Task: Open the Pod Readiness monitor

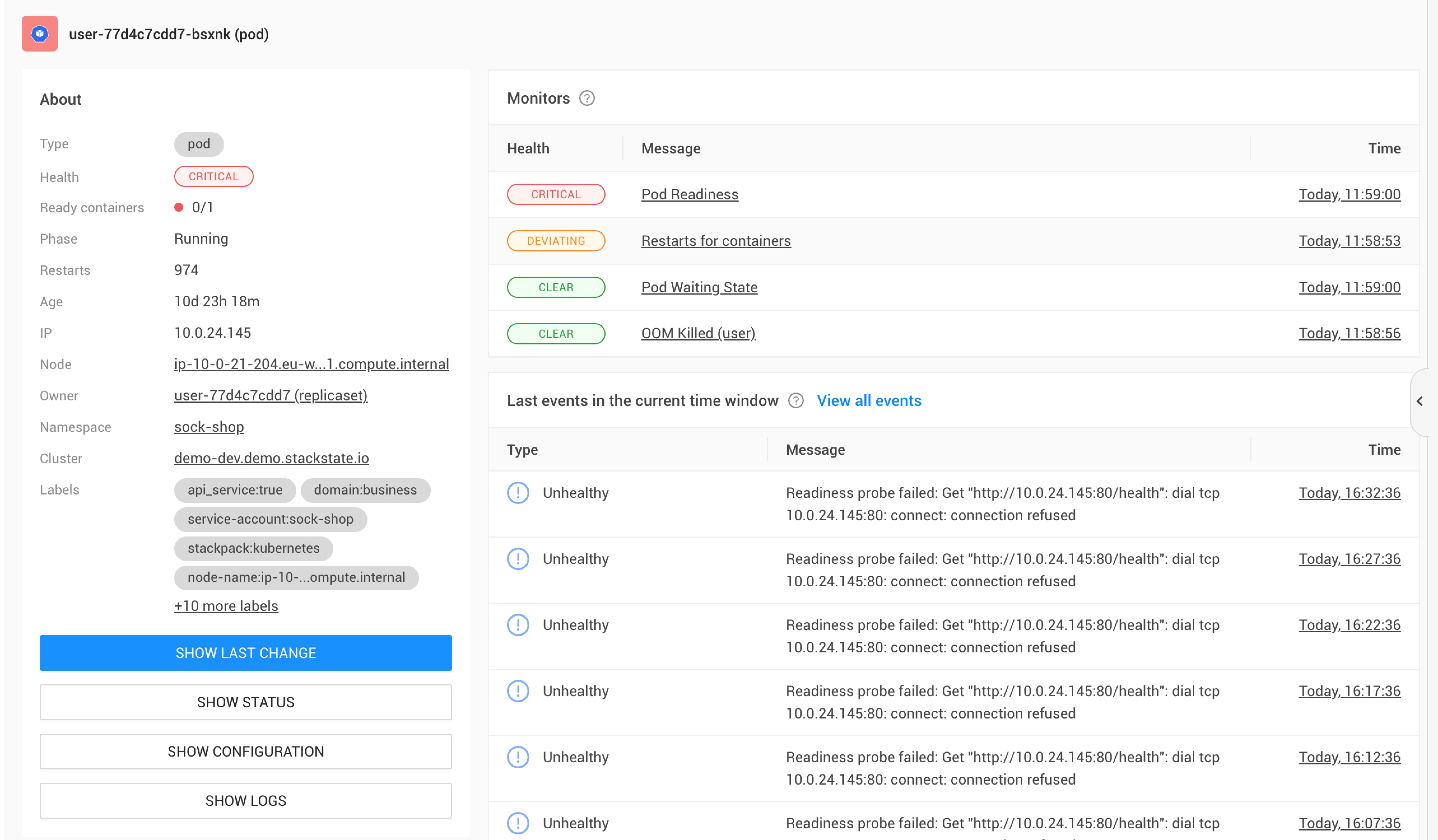Action: coord(689,195)
